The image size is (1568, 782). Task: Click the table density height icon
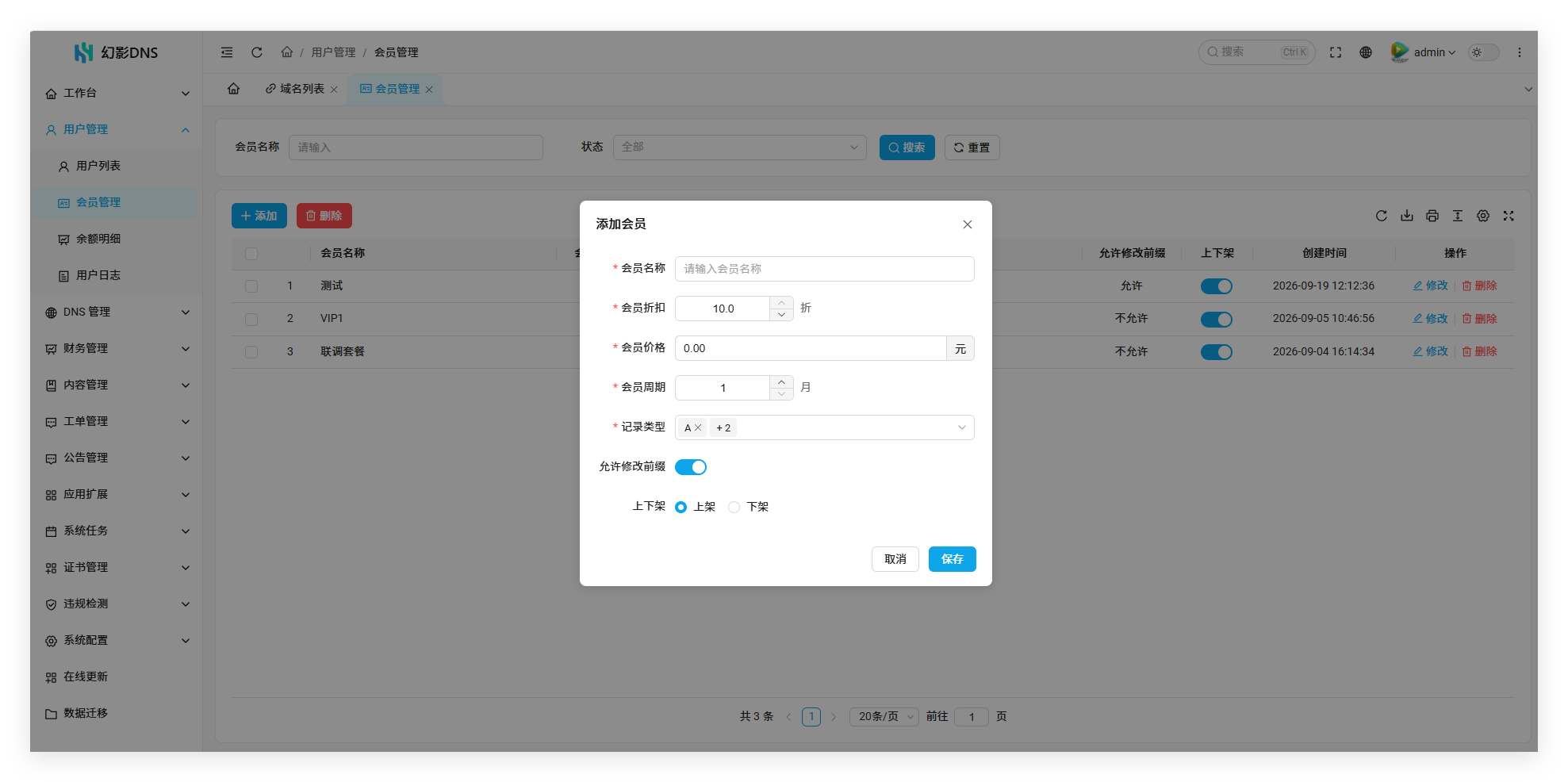point(1458,216)
